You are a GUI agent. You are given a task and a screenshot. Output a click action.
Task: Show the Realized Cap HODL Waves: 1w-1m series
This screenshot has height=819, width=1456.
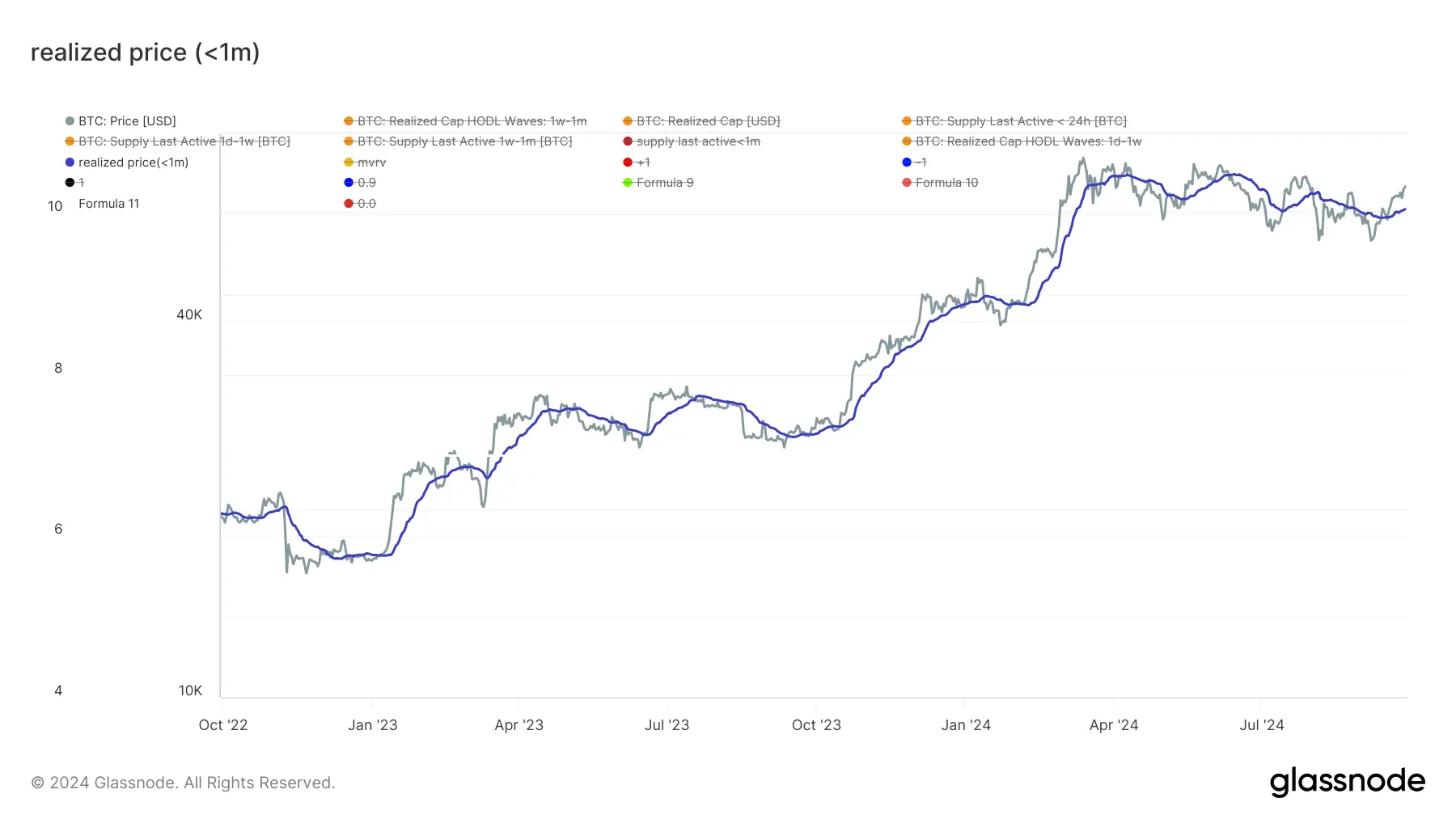pyautogui.click(x=465, y=121)
